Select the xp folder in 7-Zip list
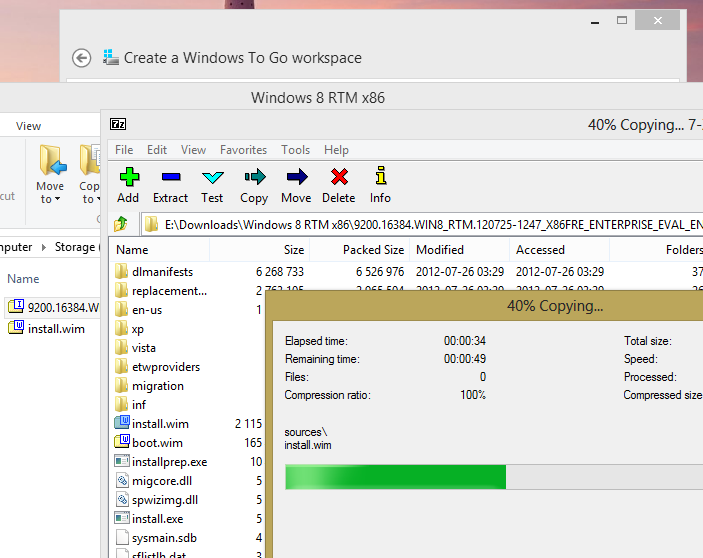Screen dimensions: 703x558 click(x=138, y=329)
